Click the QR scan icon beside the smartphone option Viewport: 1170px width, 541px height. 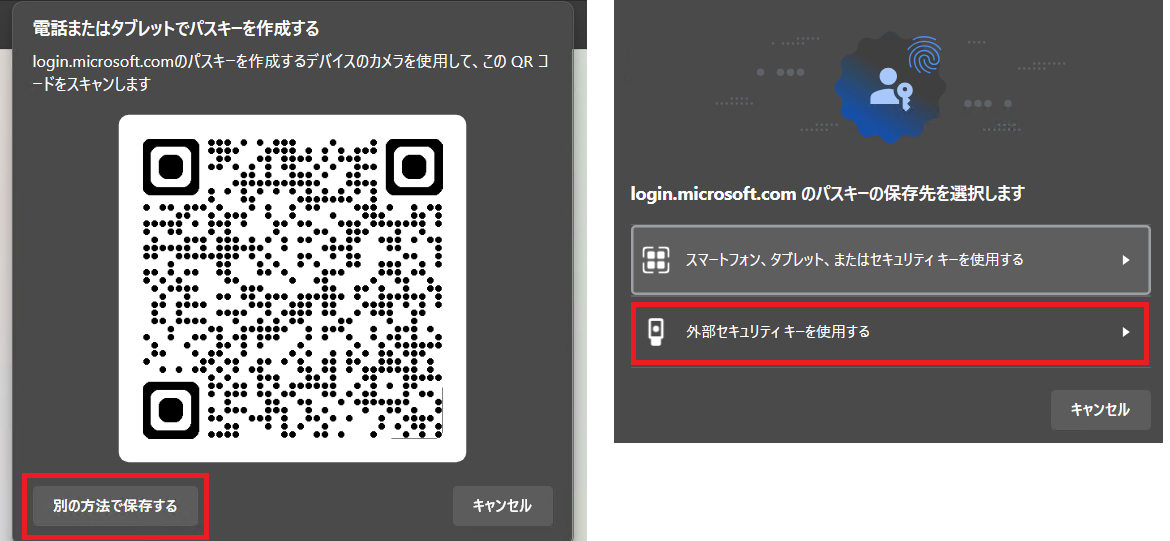click(x=655, y=260)
